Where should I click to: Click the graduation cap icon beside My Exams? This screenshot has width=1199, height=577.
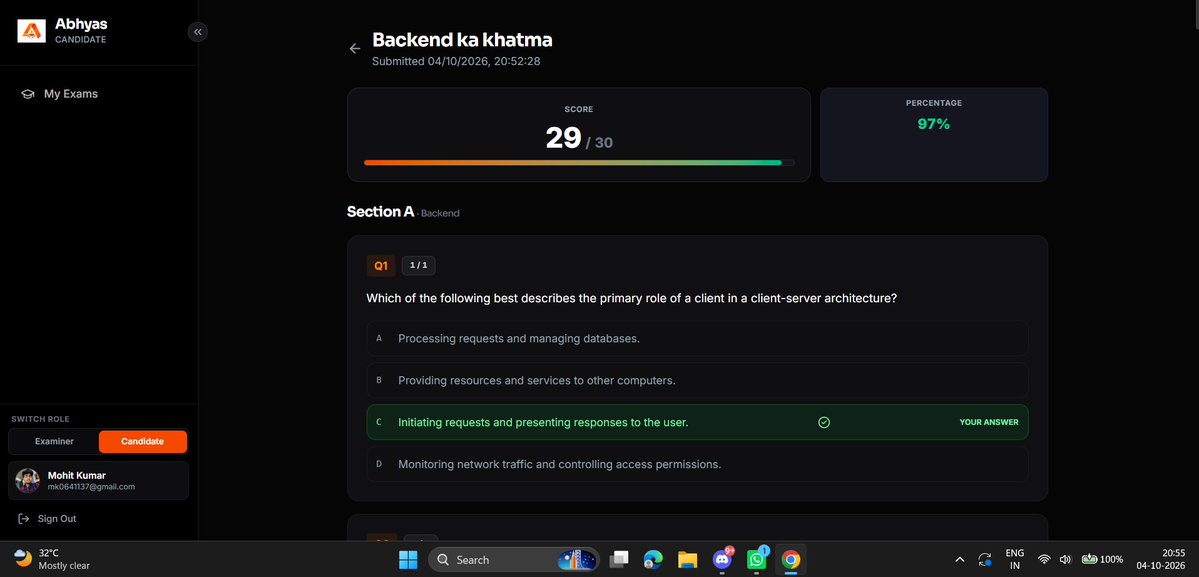pos(28,94)
